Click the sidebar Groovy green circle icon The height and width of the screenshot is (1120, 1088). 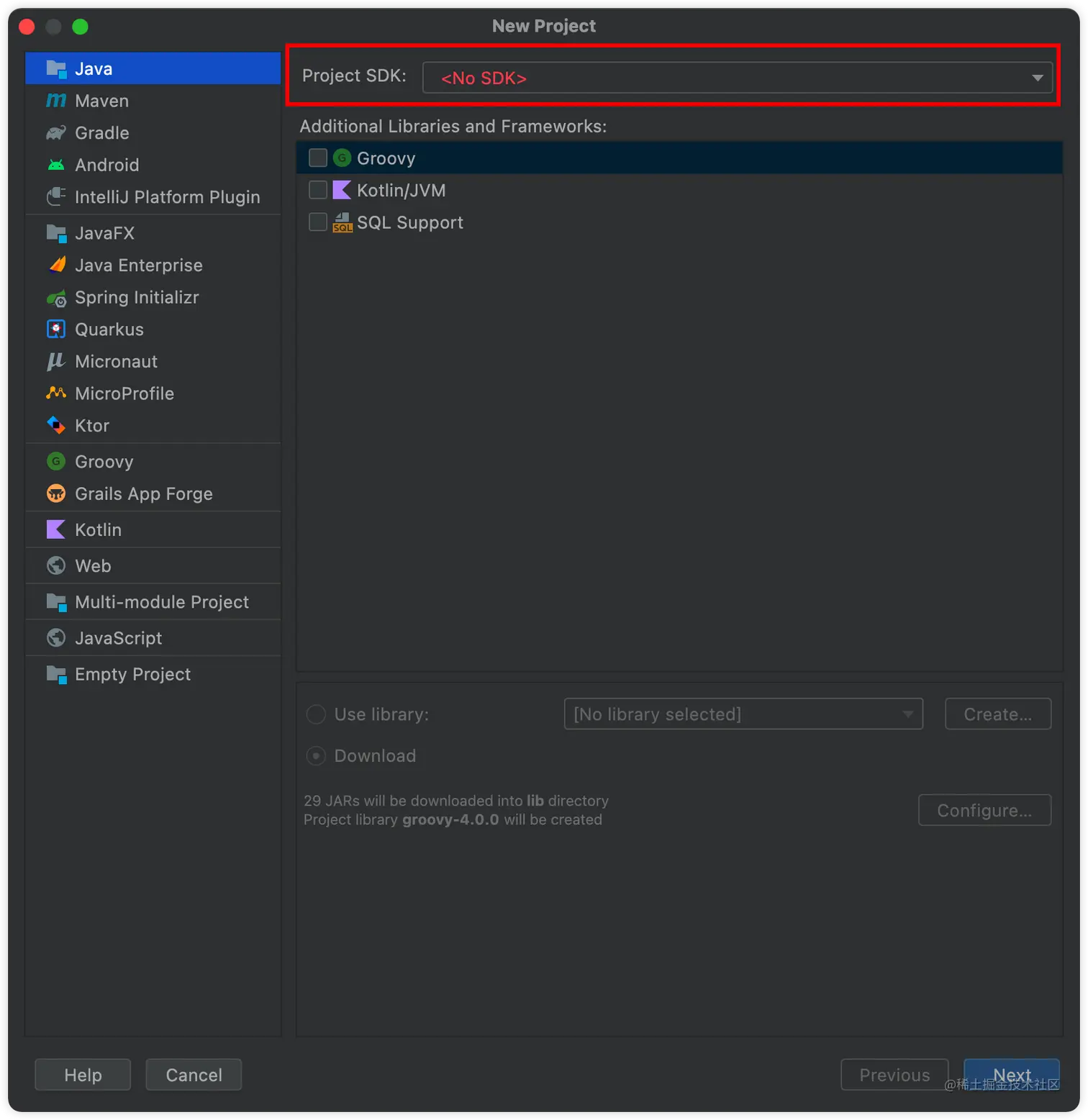point(56,462)
